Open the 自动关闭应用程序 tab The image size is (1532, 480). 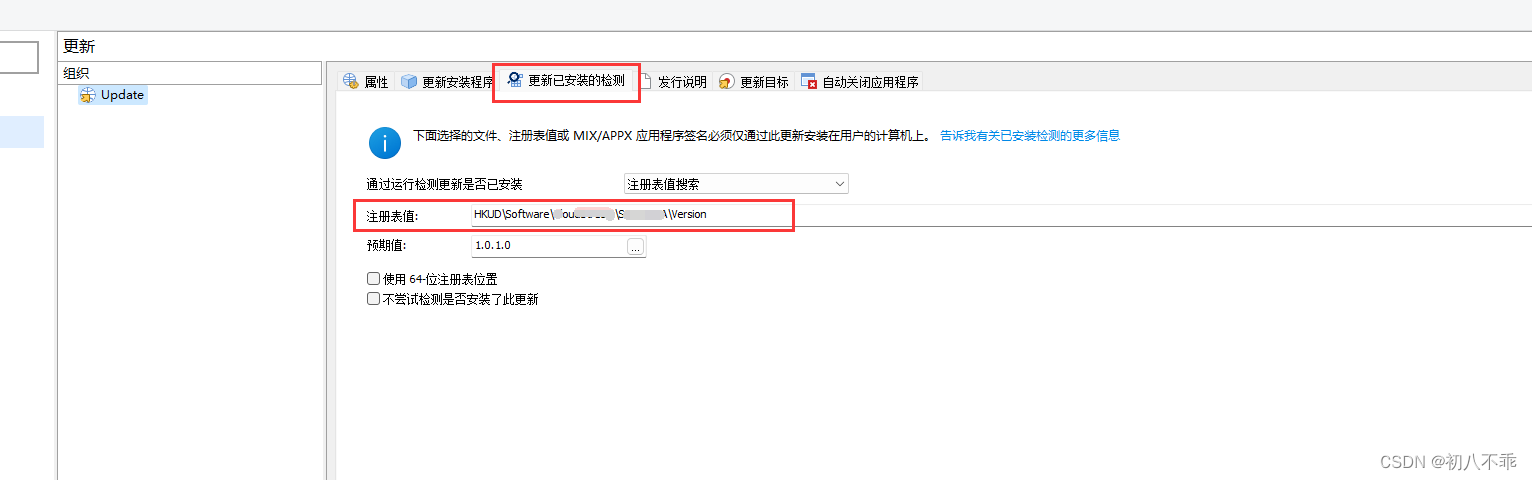tap(859, 82)
